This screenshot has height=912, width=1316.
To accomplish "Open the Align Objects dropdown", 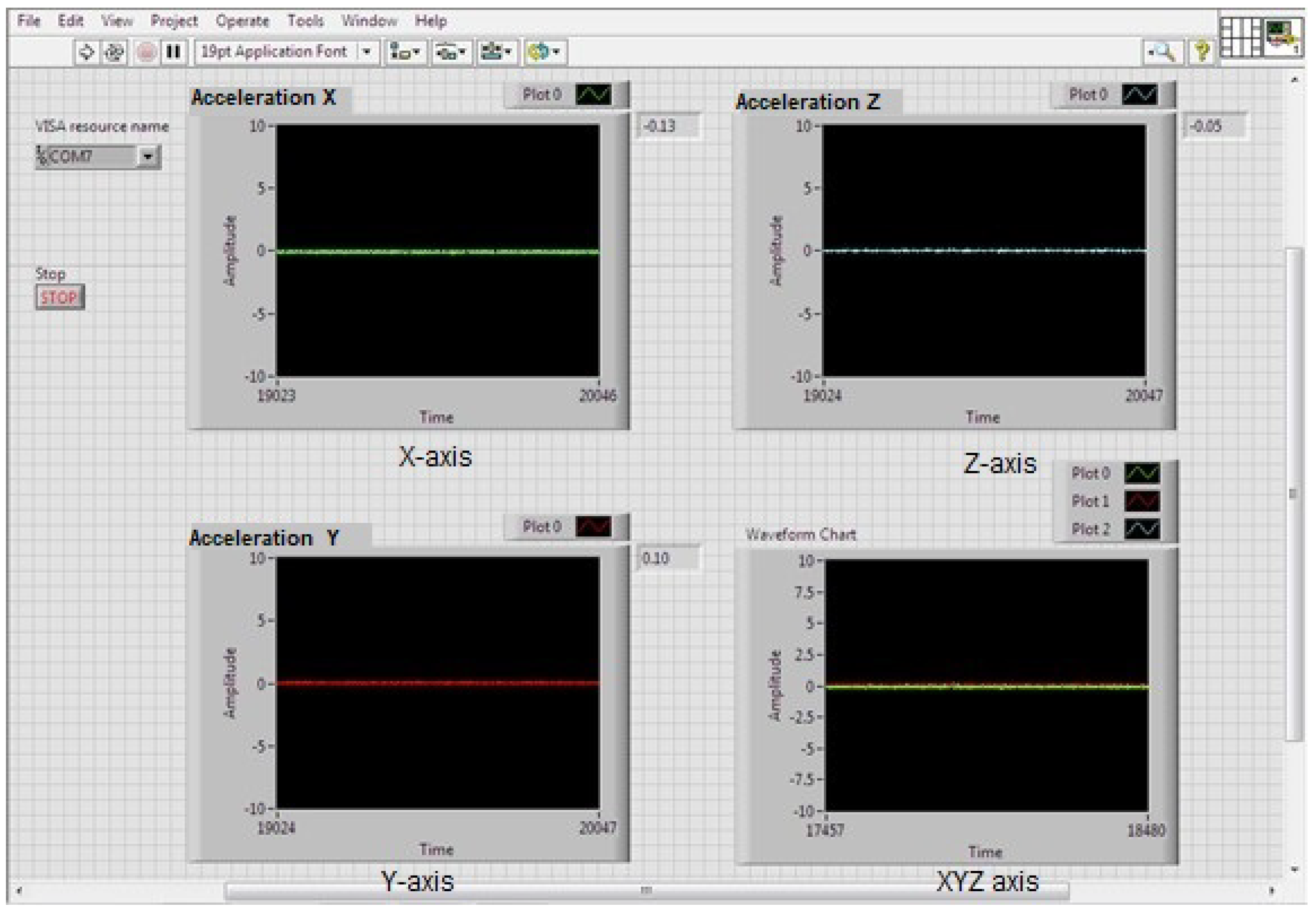I will click(405, 53).
